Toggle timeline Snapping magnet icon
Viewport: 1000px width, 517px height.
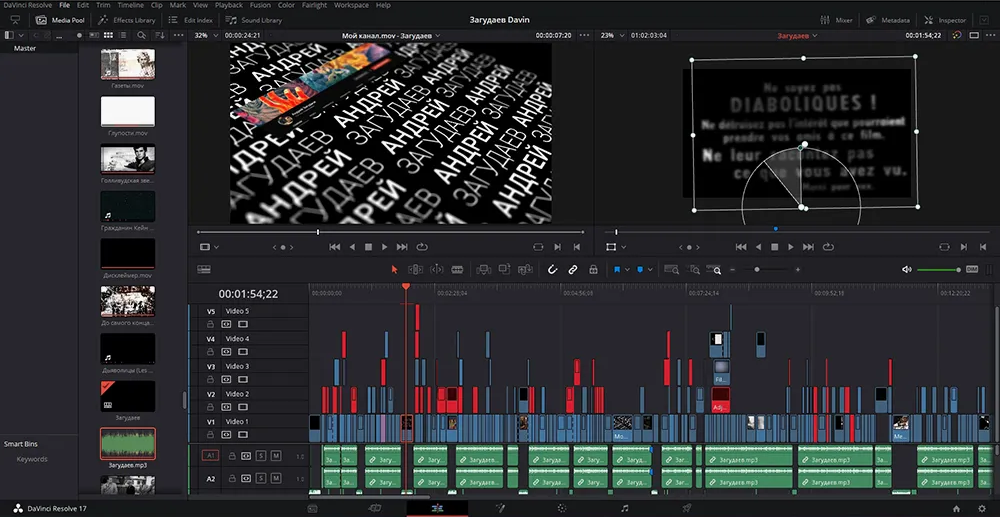pyautogui.click(x=552, y=270)
